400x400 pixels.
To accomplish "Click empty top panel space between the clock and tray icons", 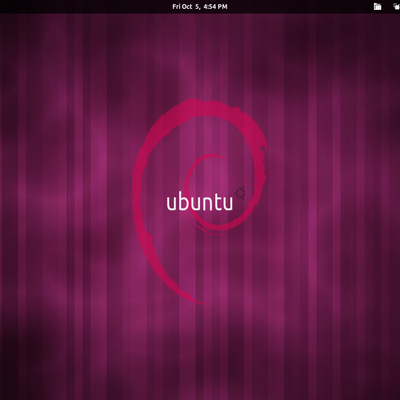I will (300, 6).
